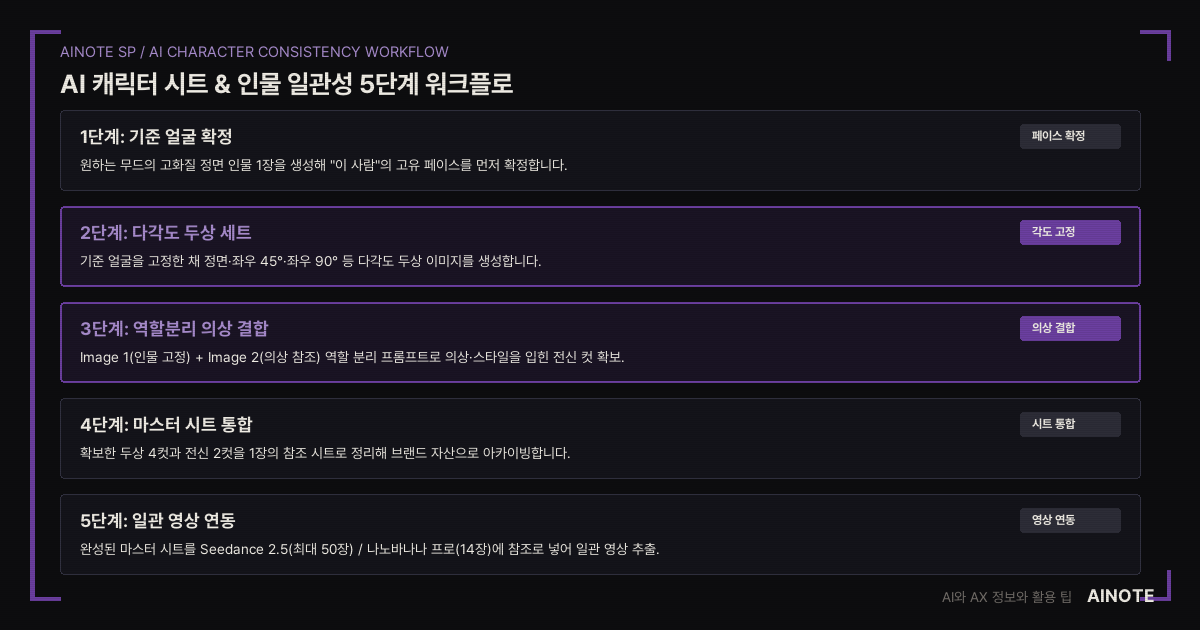Viewport: 1200px width, 630px height.
Task: Select the 시트 통합 badge
Action: tap(1070, 424)
